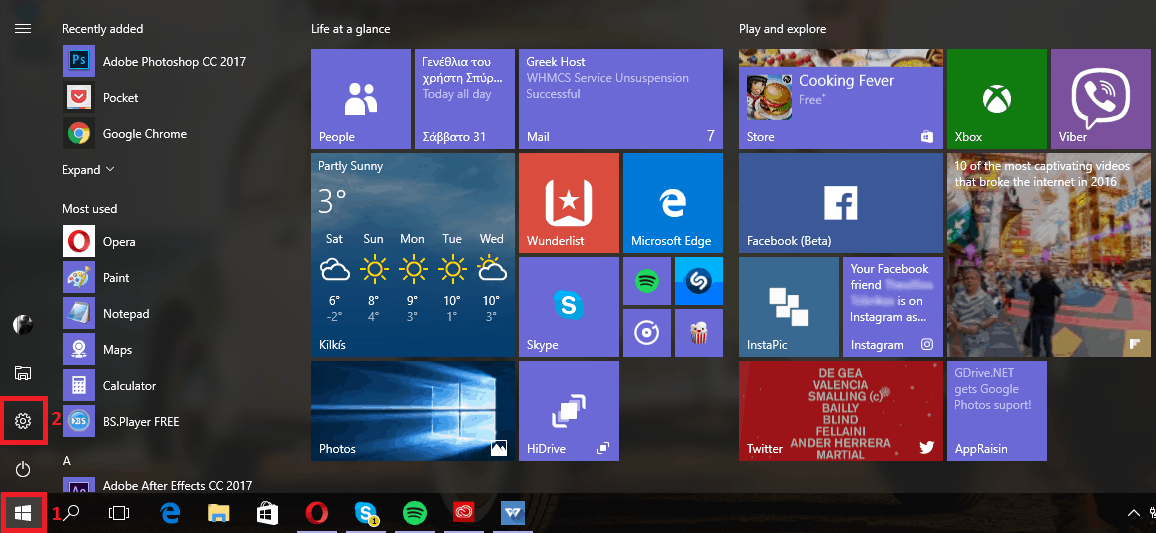Open the Microsoft Edge tile
The width and height of the screenshot is (1156, 533).
[x=672, y=203]
